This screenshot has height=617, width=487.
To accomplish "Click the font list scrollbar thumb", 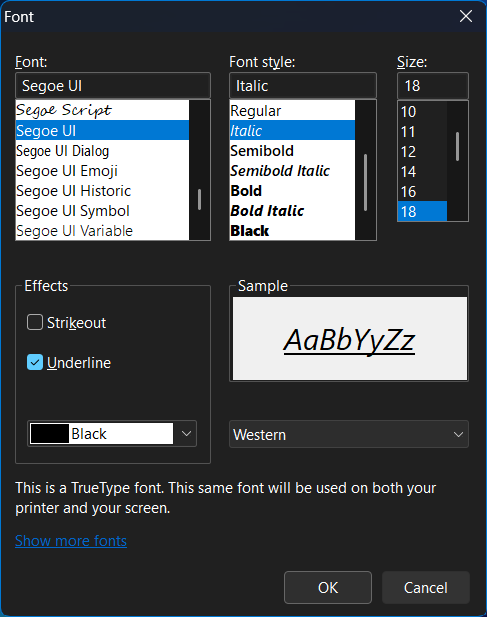I will click(x=199, y=200).
